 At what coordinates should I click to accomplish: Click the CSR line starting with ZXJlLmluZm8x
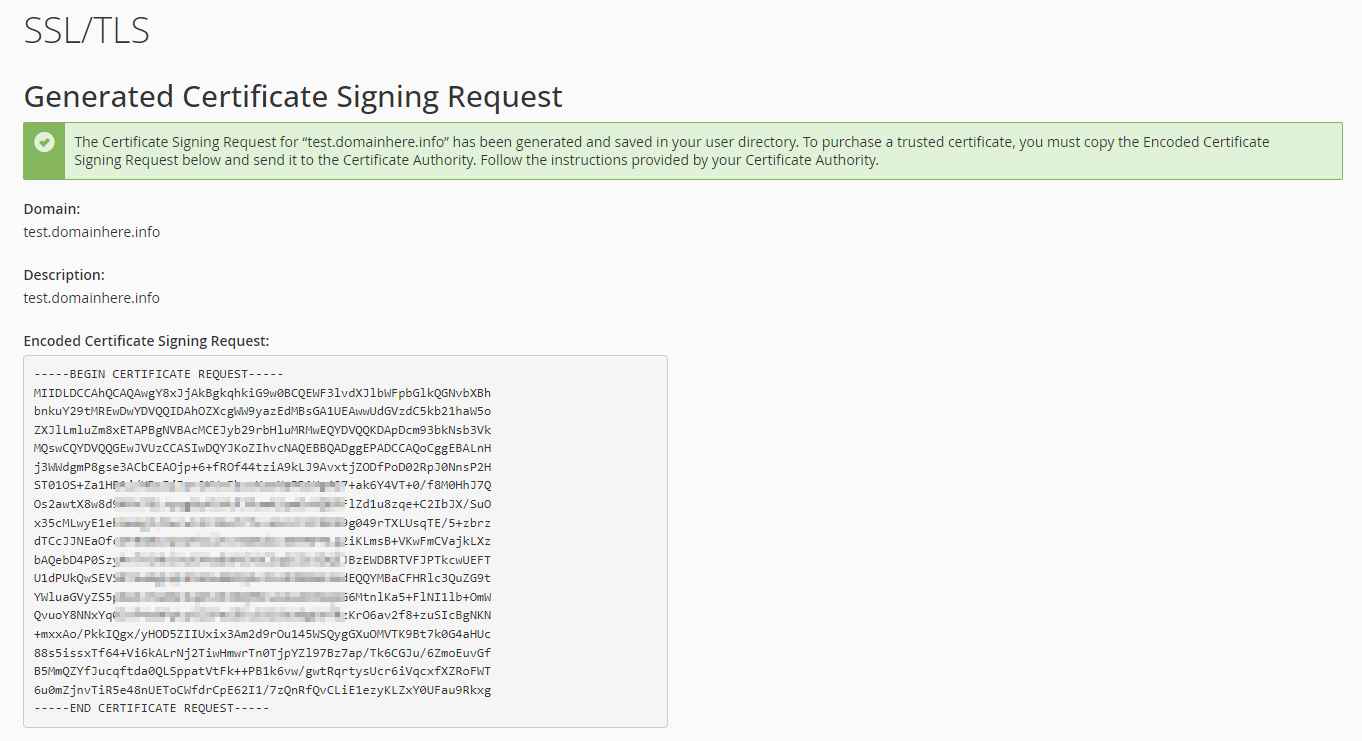click(262, 430)
